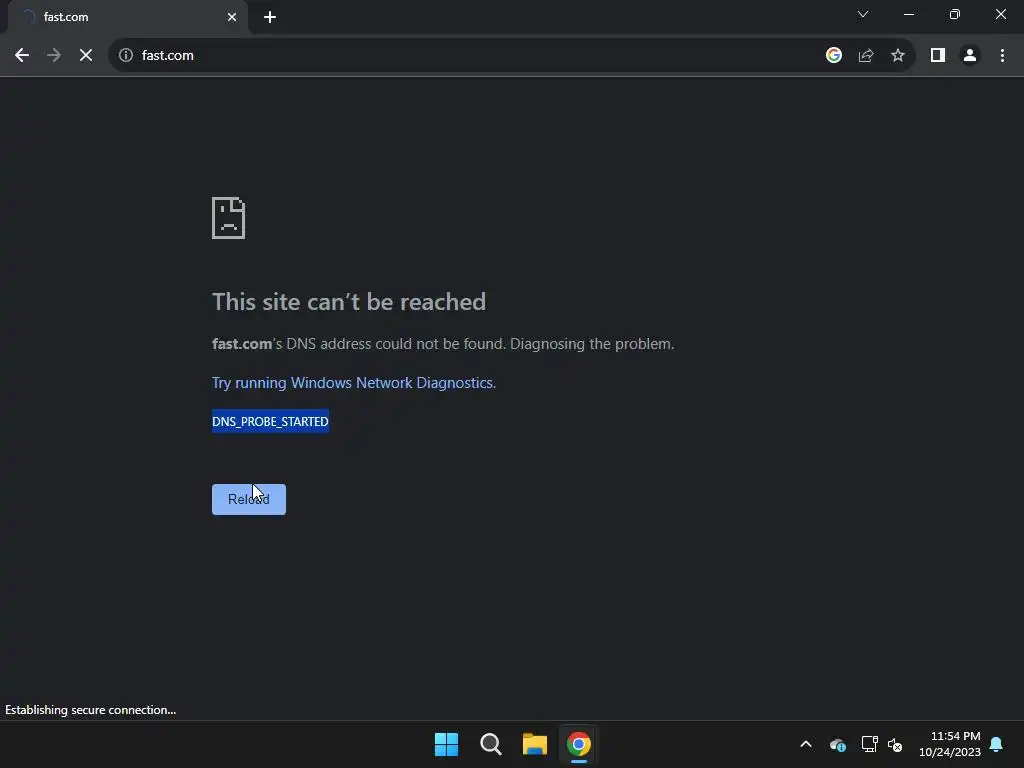The width and height of the screenshot is (1024, 768).
Task: Expand the tab search dropdown arrow
Action: coord(863,14)
